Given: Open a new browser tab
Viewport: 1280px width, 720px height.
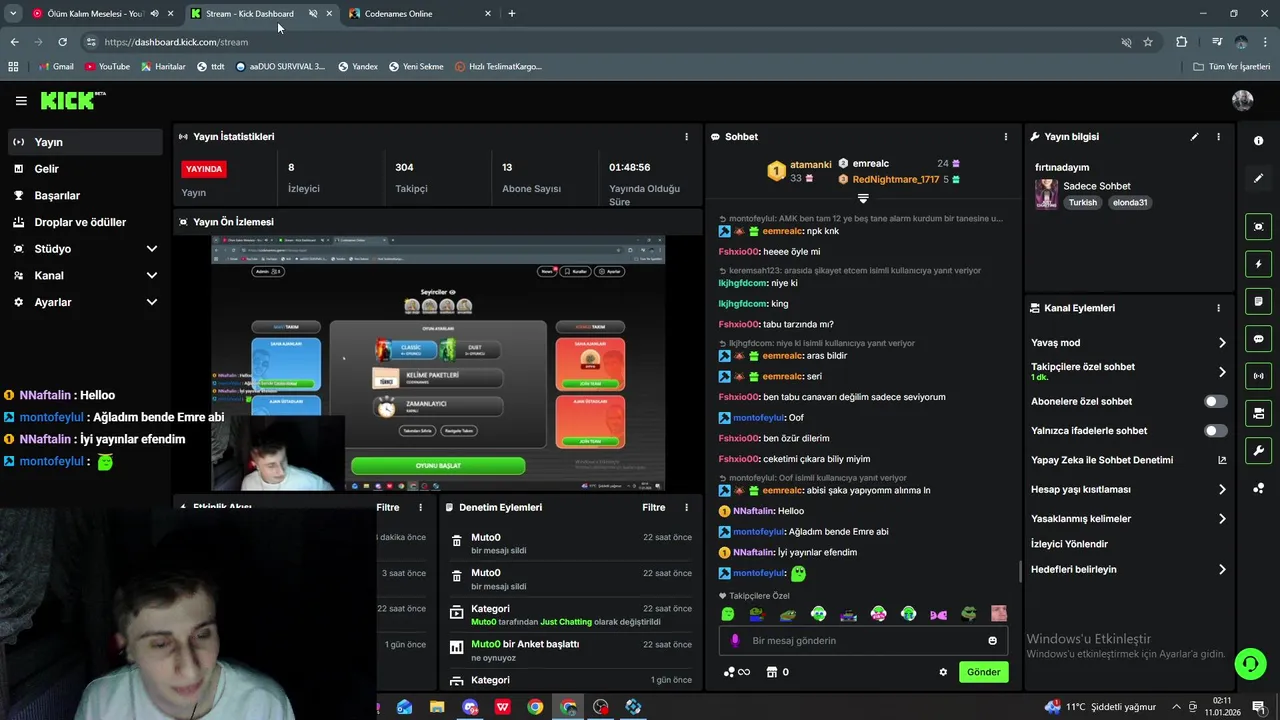Looking at the screenshot, I should click(512, 14).
